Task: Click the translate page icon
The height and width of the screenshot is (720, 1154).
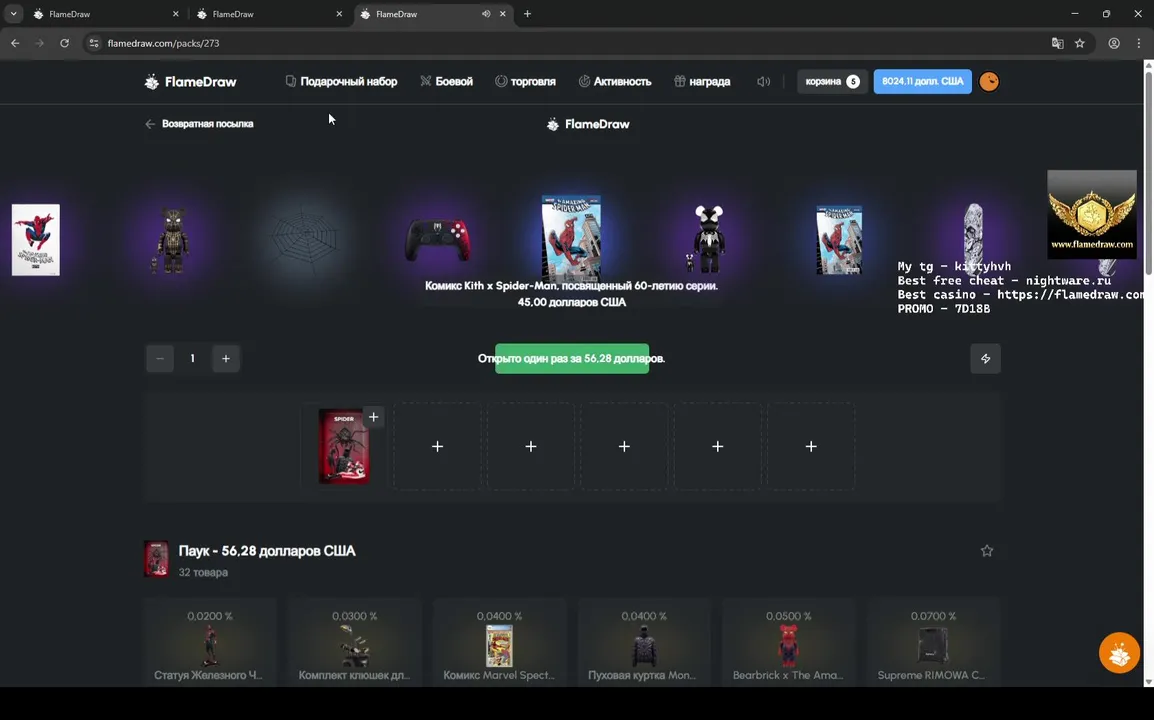Action: pos(1058,43)
